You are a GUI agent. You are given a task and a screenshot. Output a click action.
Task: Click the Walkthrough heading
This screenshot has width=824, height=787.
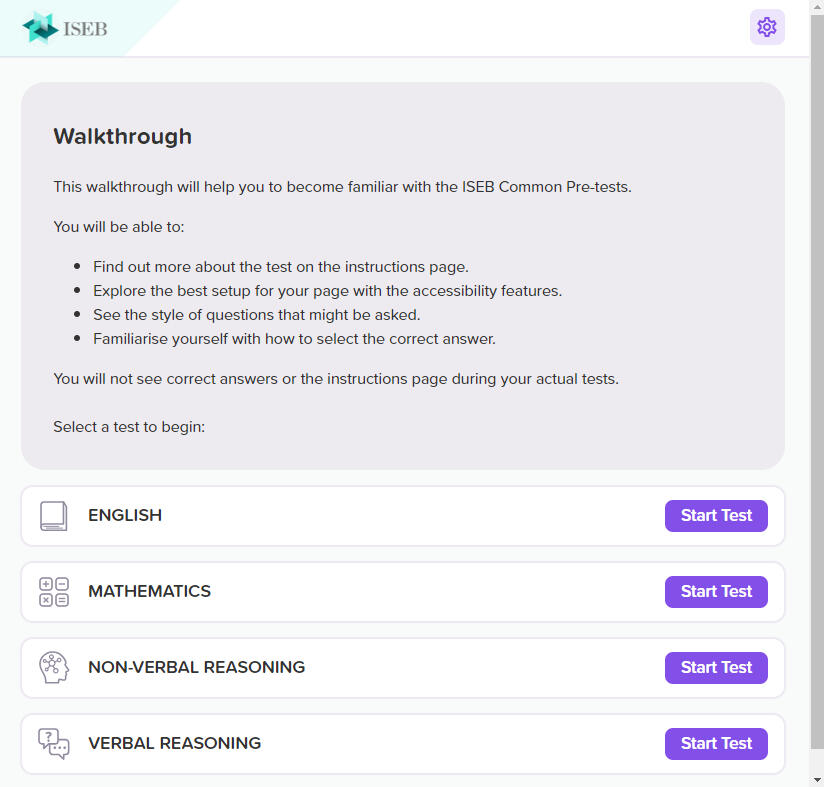pos(122,137)
